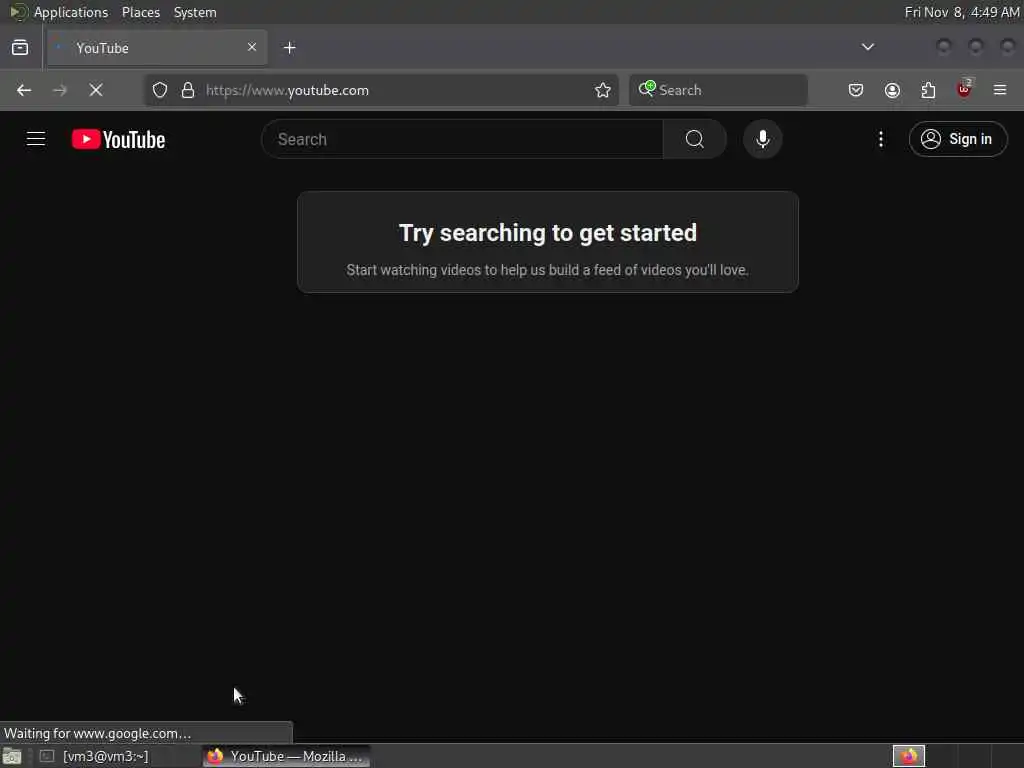The height and width of the screenshot is (768, 1024).
Task: Click the YouTube logo
Action: pos(118,139)
